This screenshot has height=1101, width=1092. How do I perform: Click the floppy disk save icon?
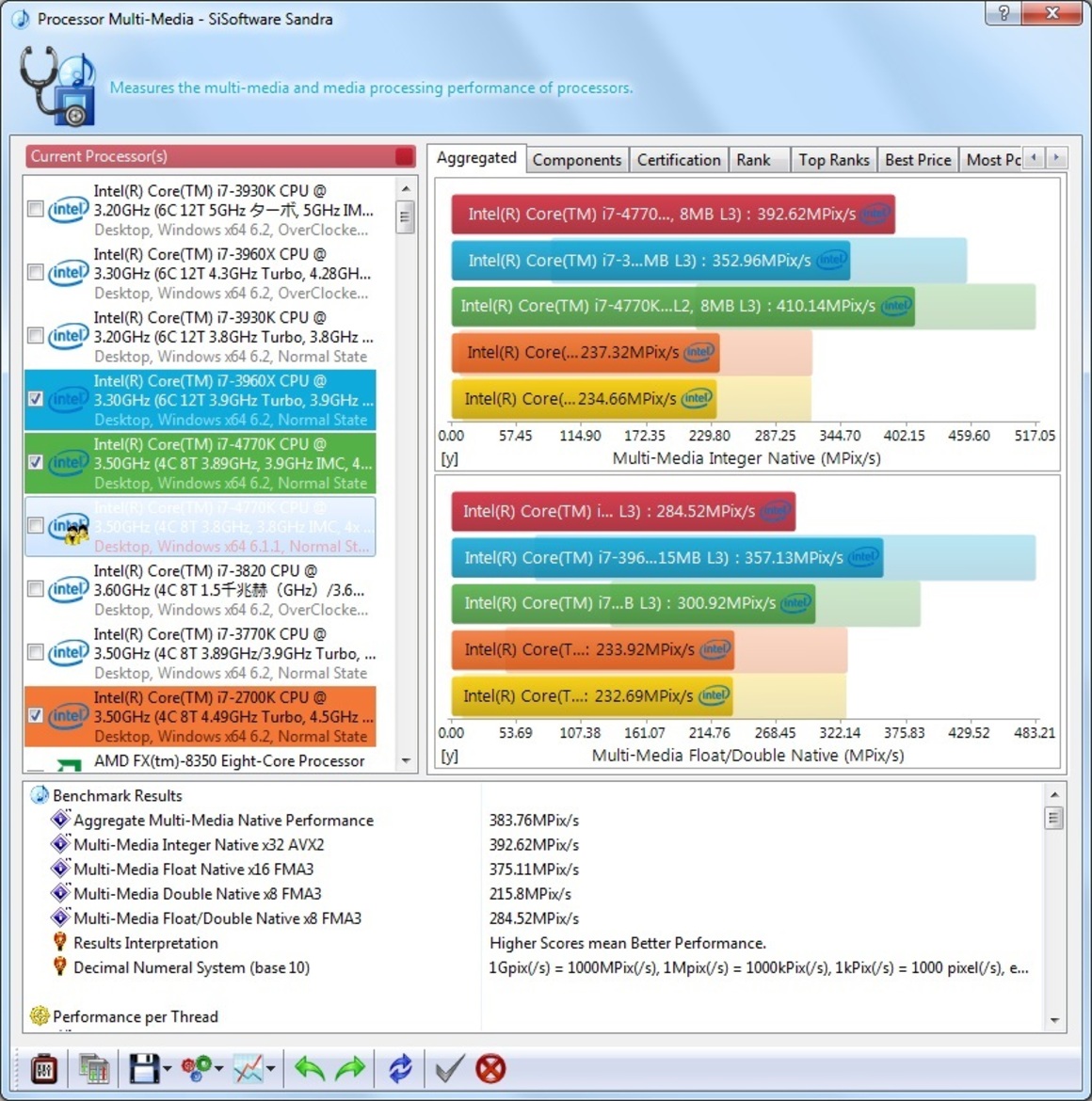[x=145, y=1069]
